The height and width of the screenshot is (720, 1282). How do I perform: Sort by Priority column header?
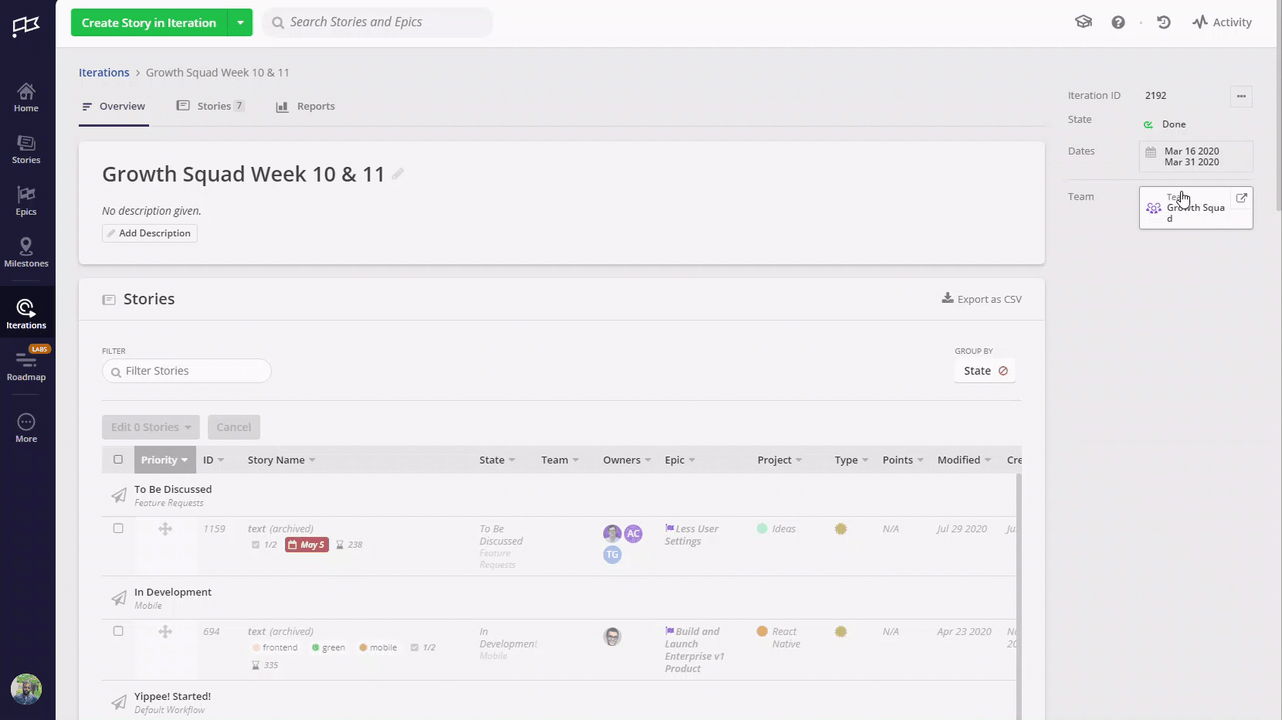pos(165,460)
